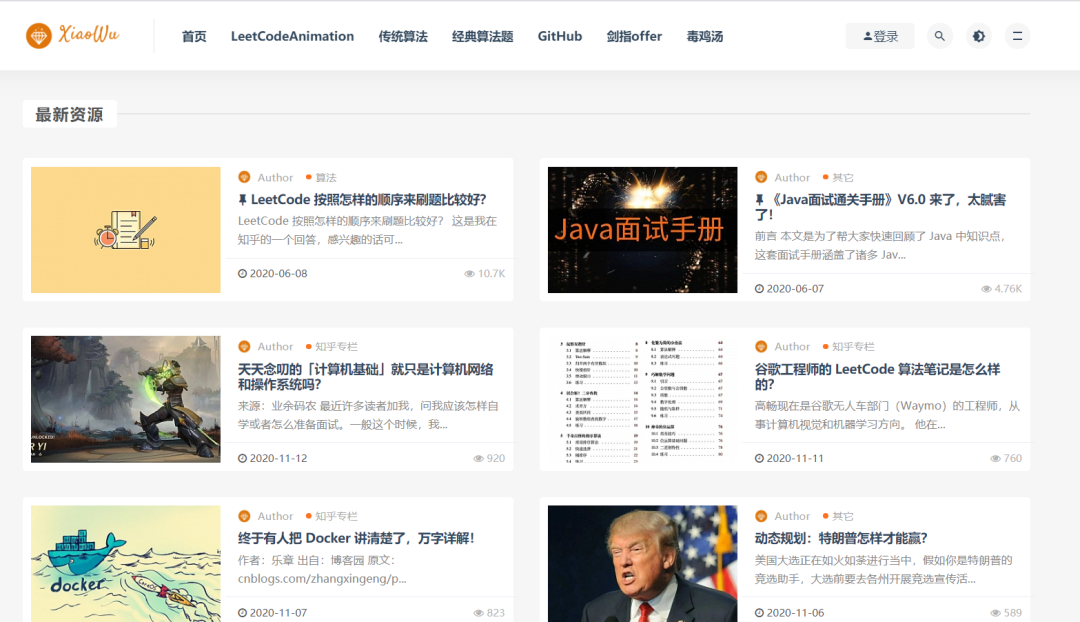Click author avatar on Java面试通关手册 post

coord(761,177)
